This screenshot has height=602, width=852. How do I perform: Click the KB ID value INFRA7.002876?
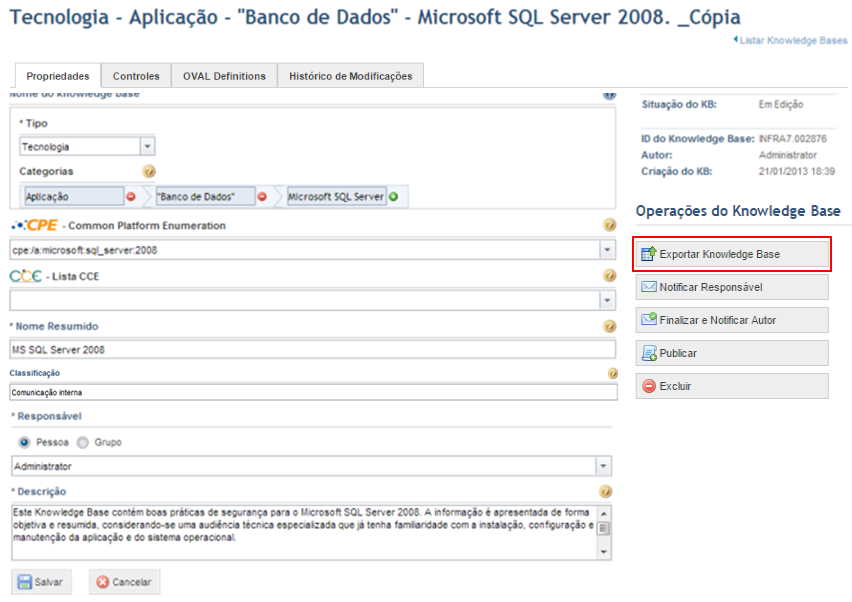click(x=793, y=139)
